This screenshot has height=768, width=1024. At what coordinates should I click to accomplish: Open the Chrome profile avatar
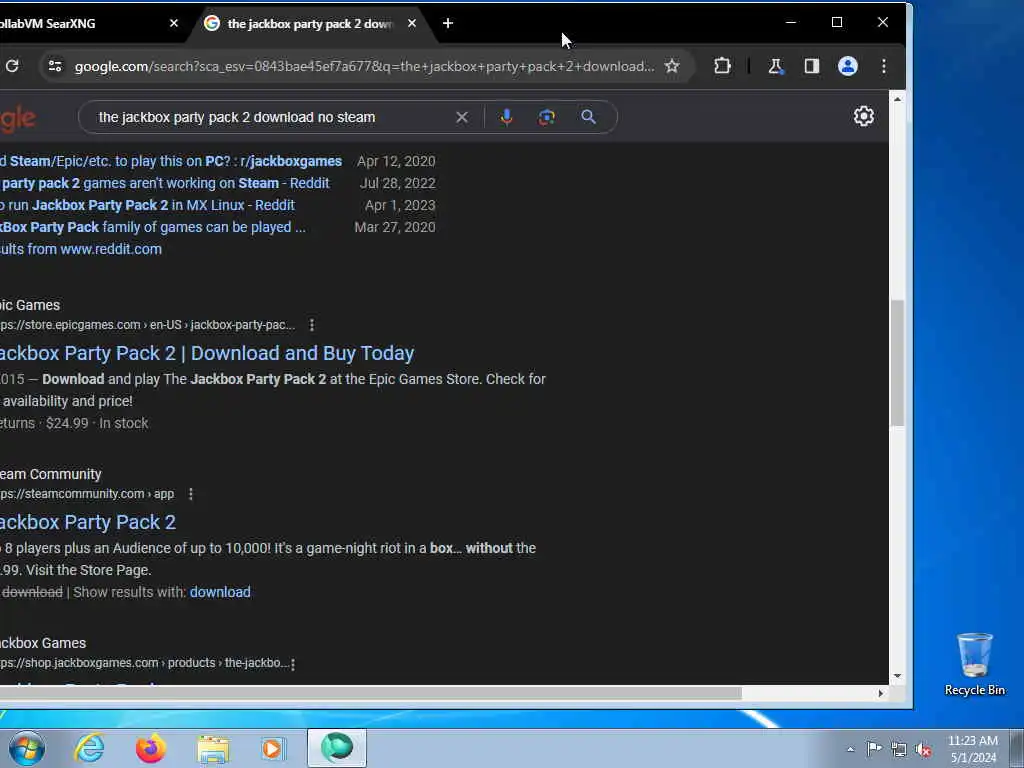tap(848, 66)
